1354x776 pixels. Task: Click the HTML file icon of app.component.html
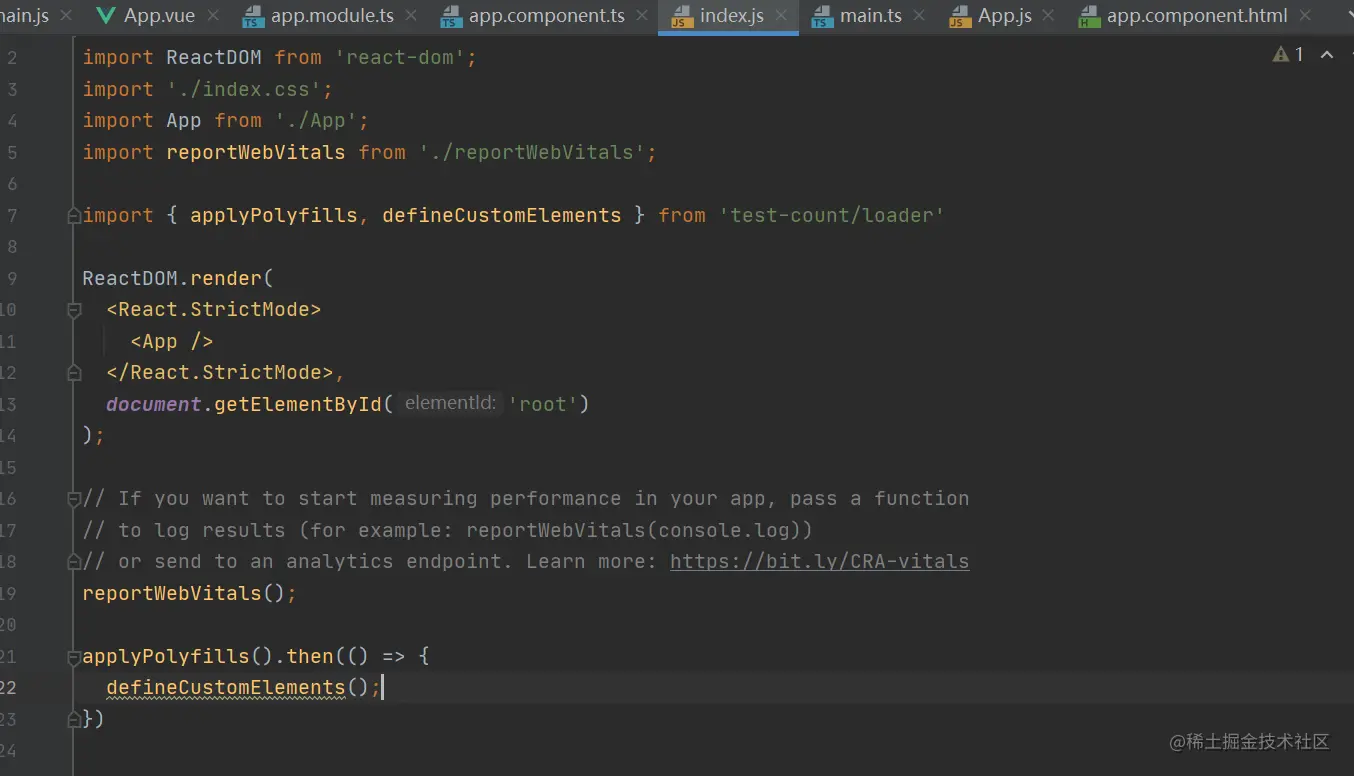(1088, 17)
